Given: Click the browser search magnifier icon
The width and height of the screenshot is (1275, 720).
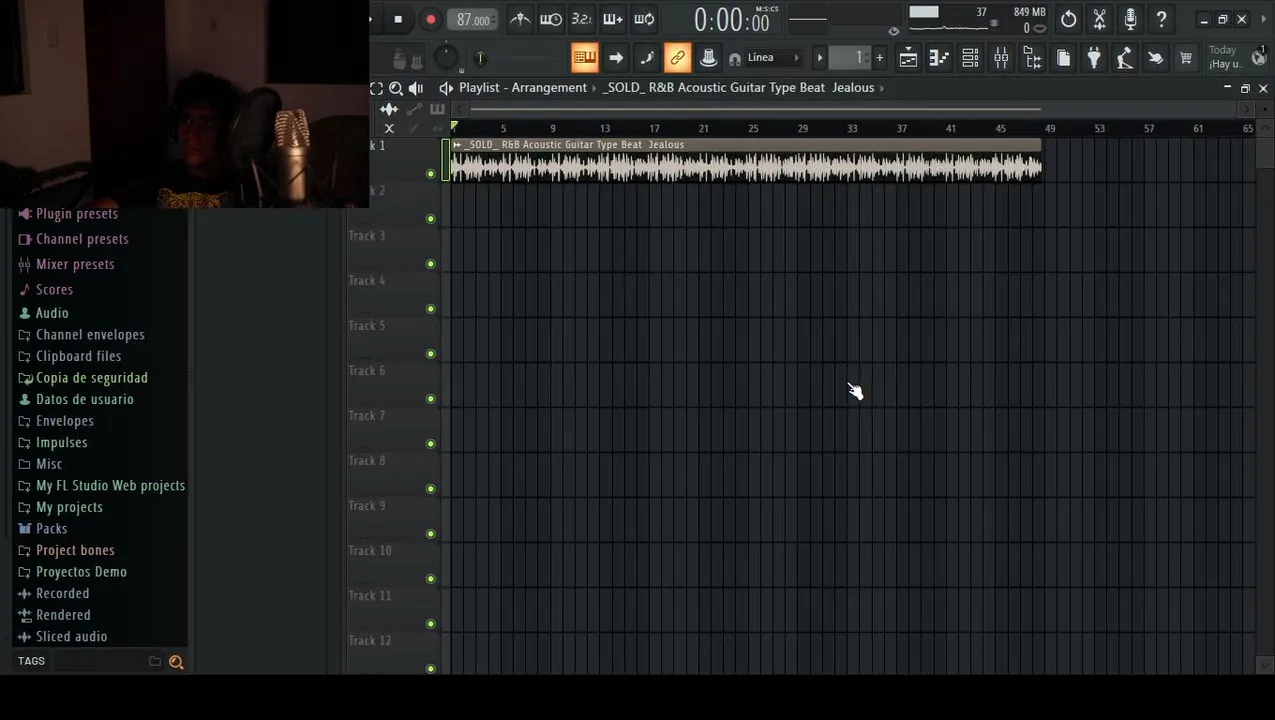Looking at the screenshot, I should coord(176,662).
